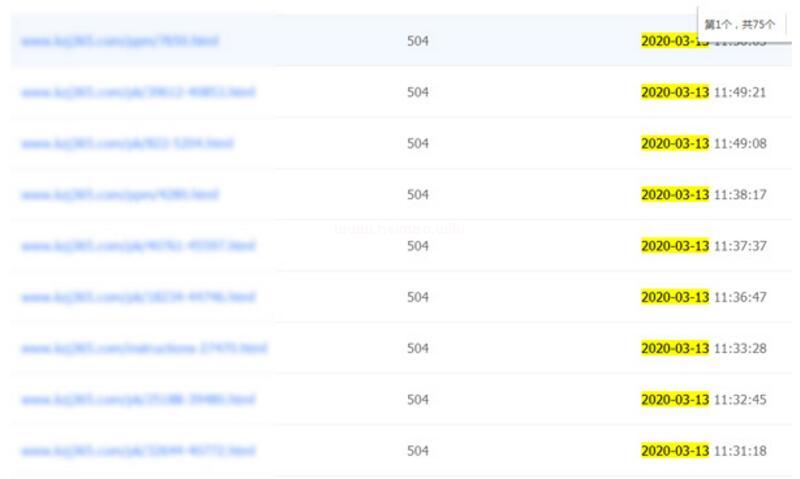Click the 504 status code in the 11:36:47 row
The width and height of the screenshot is (800, 479).
417,297
